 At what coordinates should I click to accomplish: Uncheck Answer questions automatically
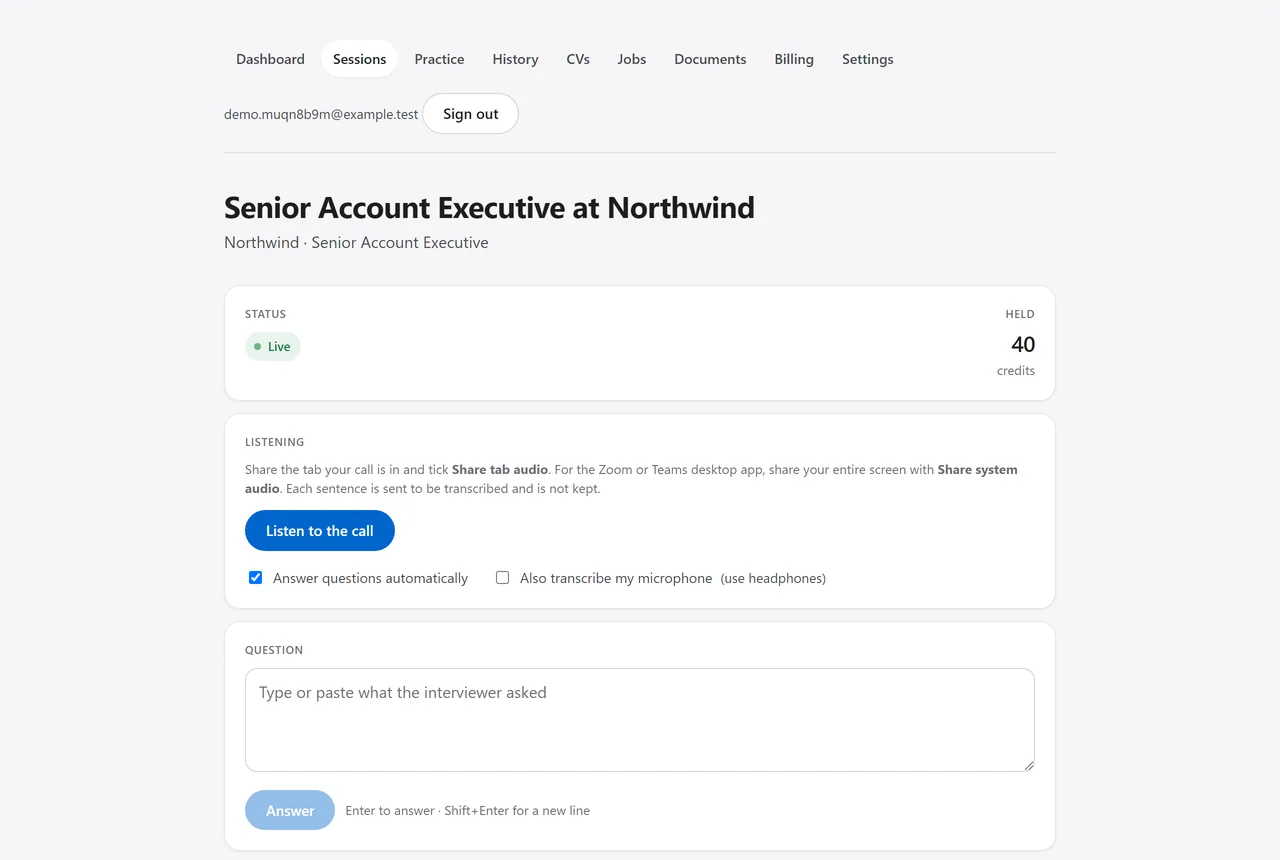click(x=256, y=578)
